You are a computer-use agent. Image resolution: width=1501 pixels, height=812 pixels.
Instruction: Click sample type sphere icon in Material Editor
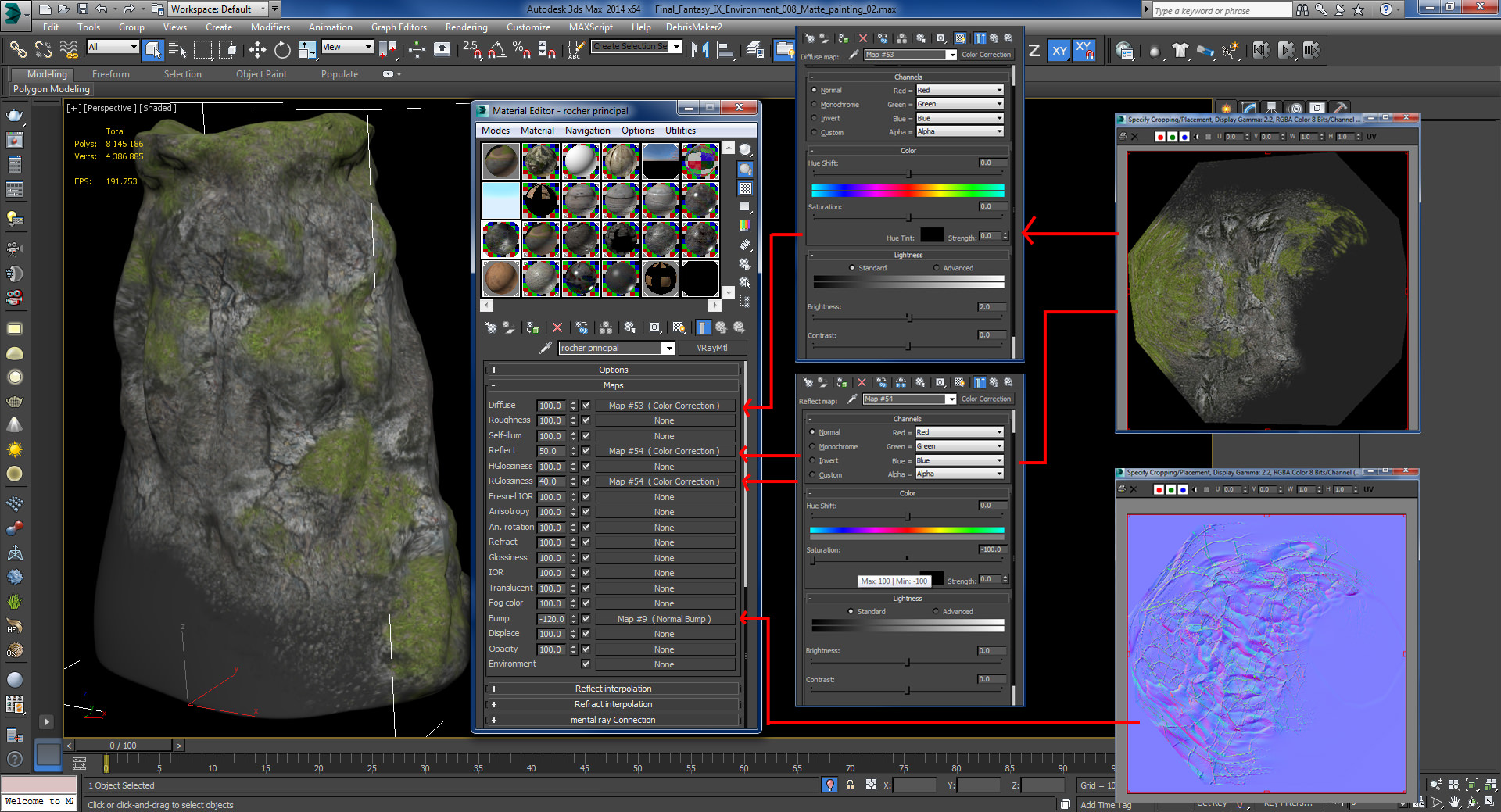click(x=746, y=150)
